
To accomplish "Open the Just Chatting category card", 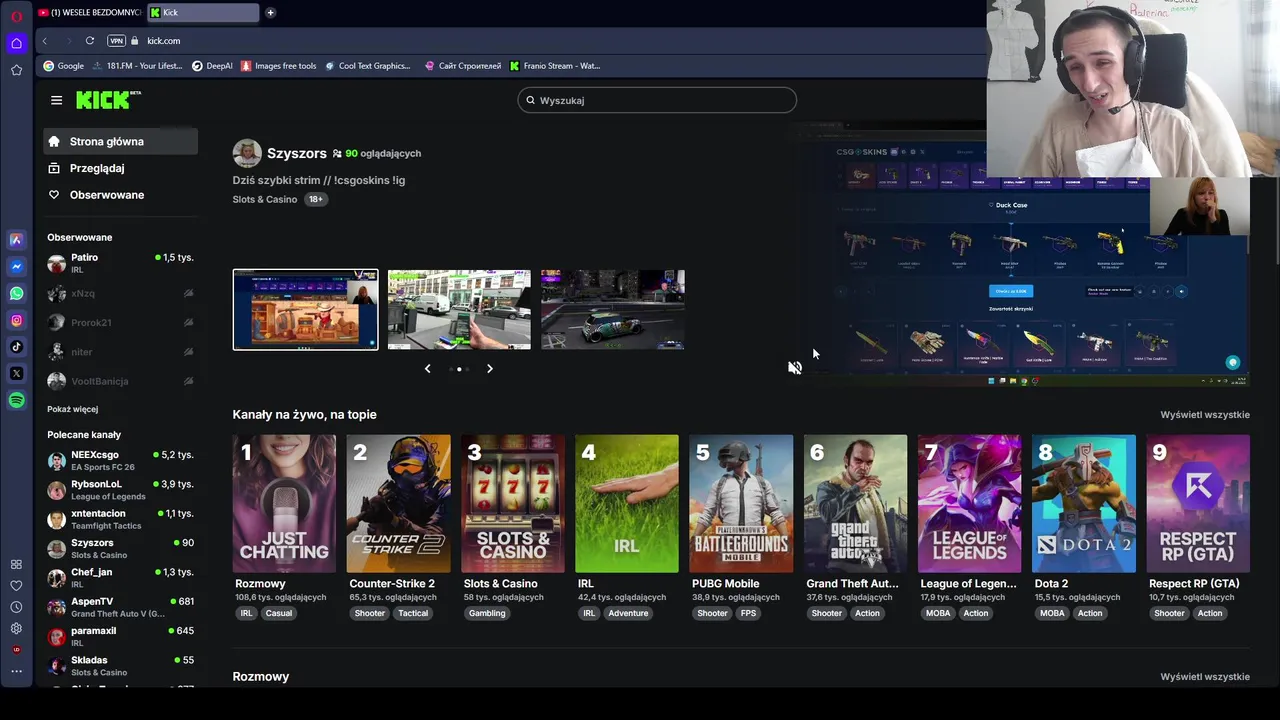I will (x=284, y=503).
